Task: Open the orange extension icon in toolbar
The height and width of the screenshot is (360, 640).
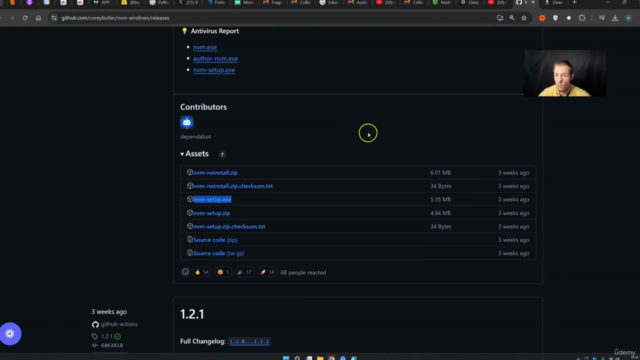Action: tap(542, 18)
